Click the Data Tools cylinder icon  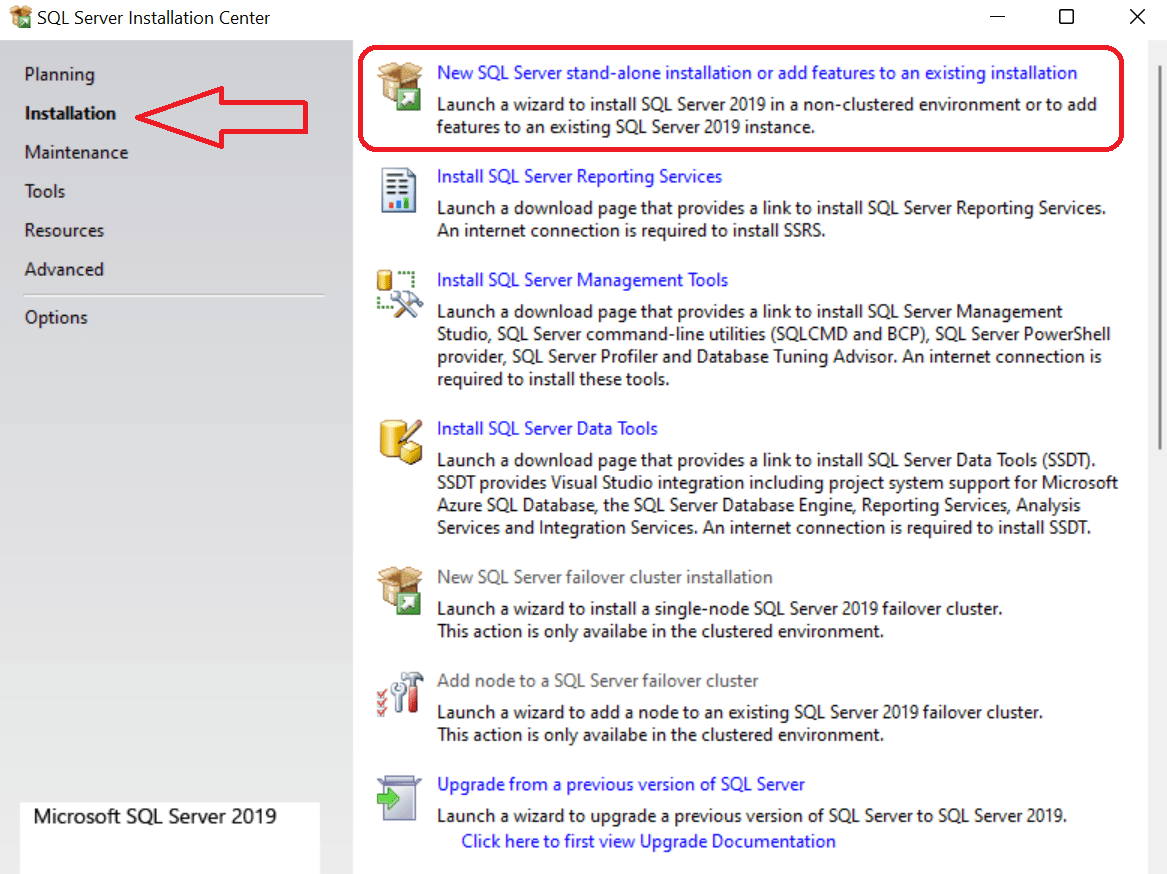400,441
